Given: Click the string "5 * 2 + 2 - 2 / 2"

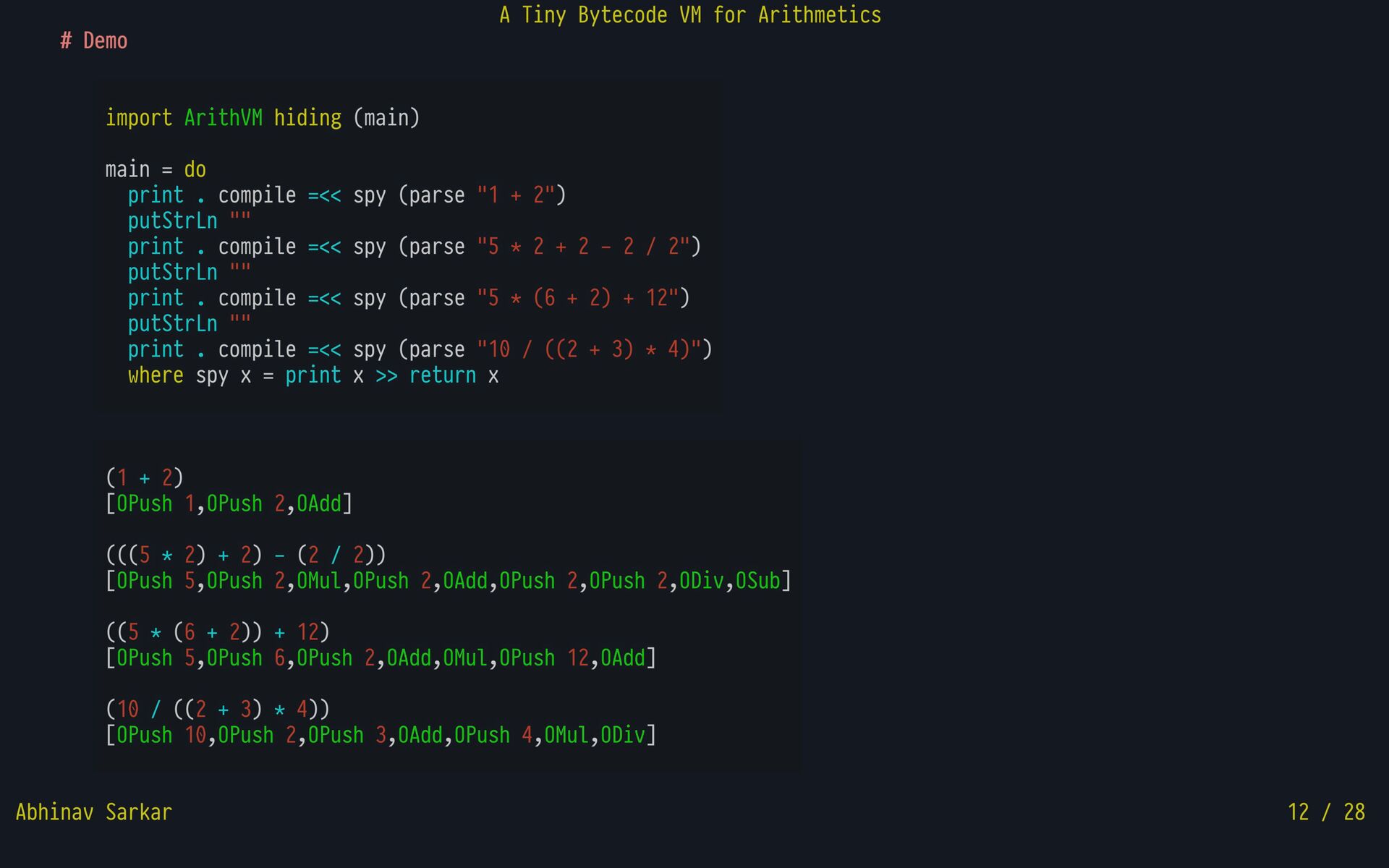Looking at the screenshot, I should point(583,247).
